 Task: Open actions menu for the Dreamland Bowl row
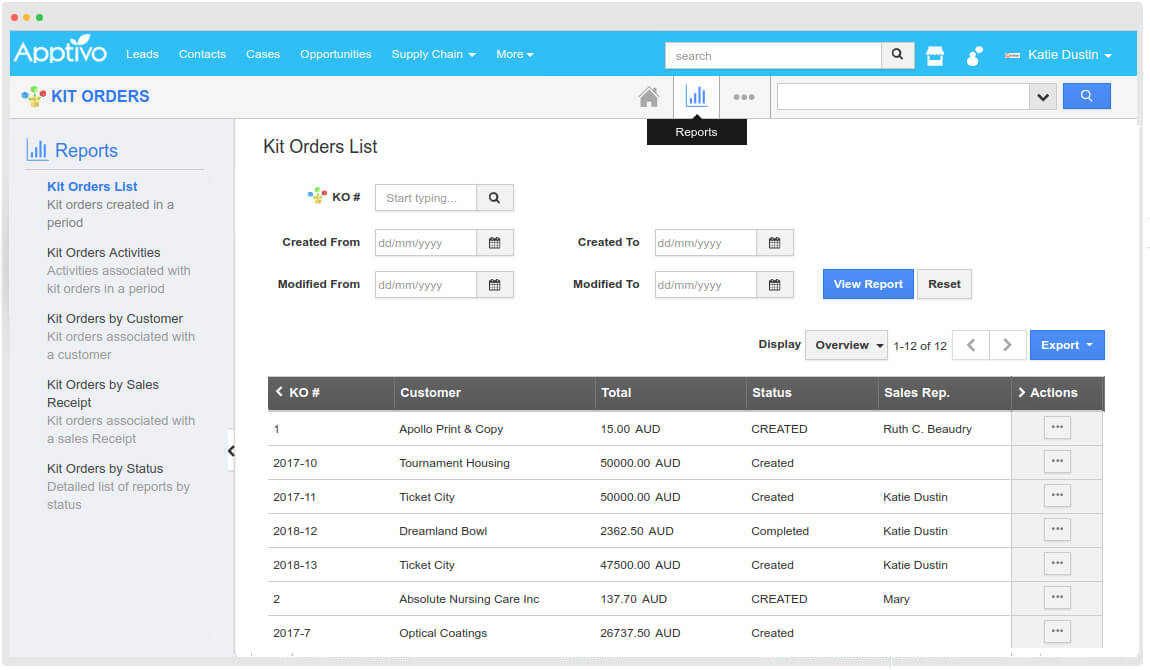tap(1056, 529)
